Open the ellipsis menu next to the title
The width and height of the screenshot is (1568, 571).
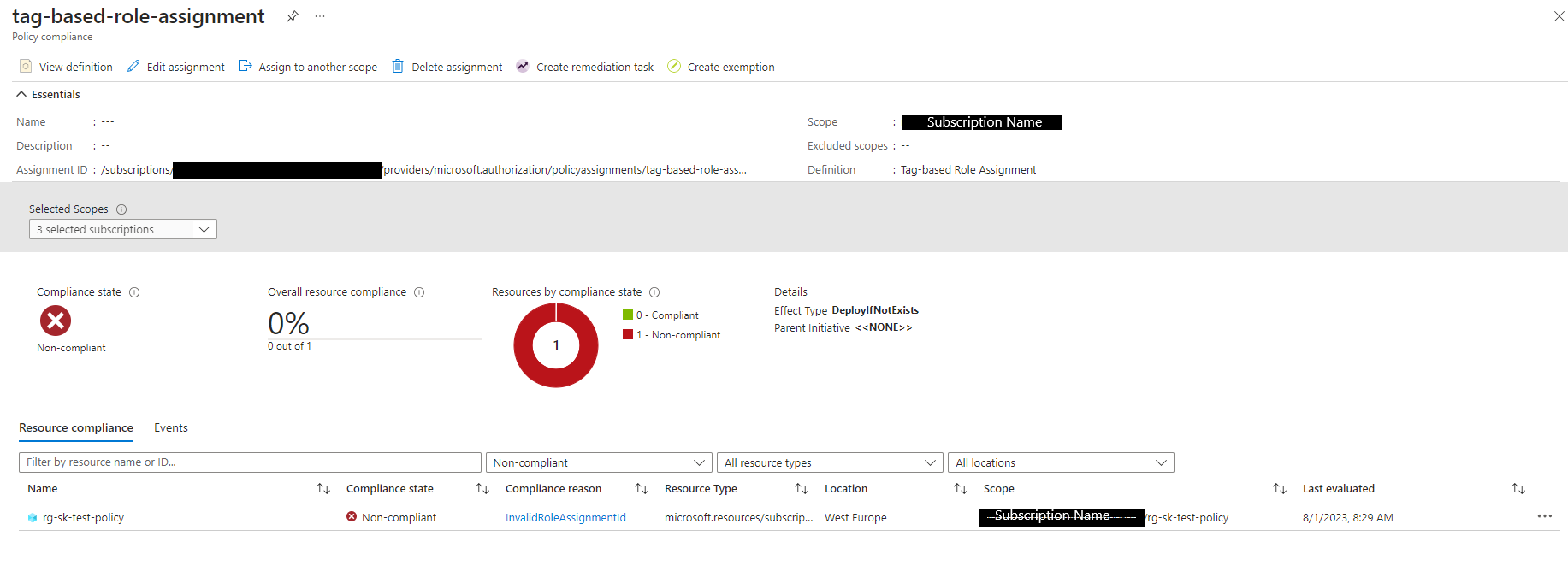click(x=320, y=16)
